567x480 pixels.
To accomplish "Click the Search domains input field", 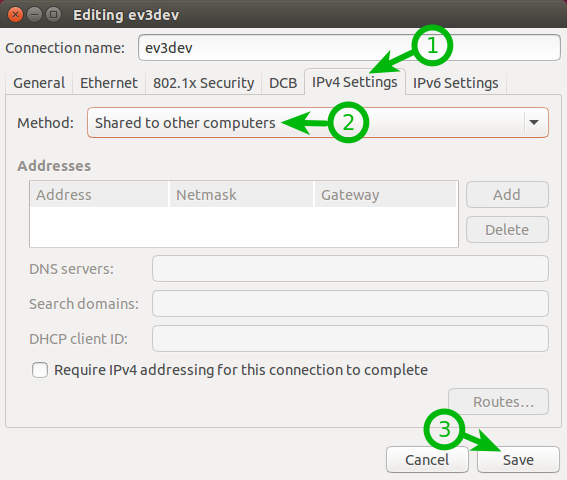I will [350, 303].
